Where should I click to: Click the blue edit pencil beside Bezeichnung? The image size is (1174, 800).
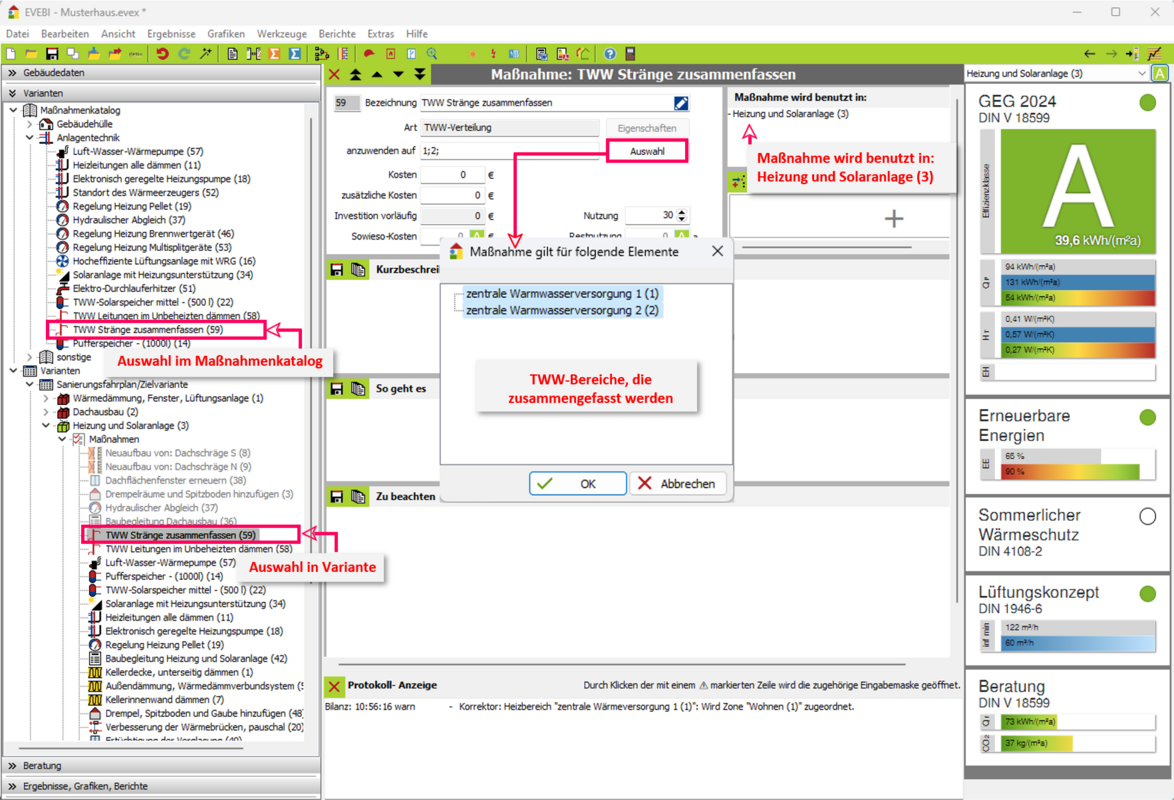(x=681, y=103)
